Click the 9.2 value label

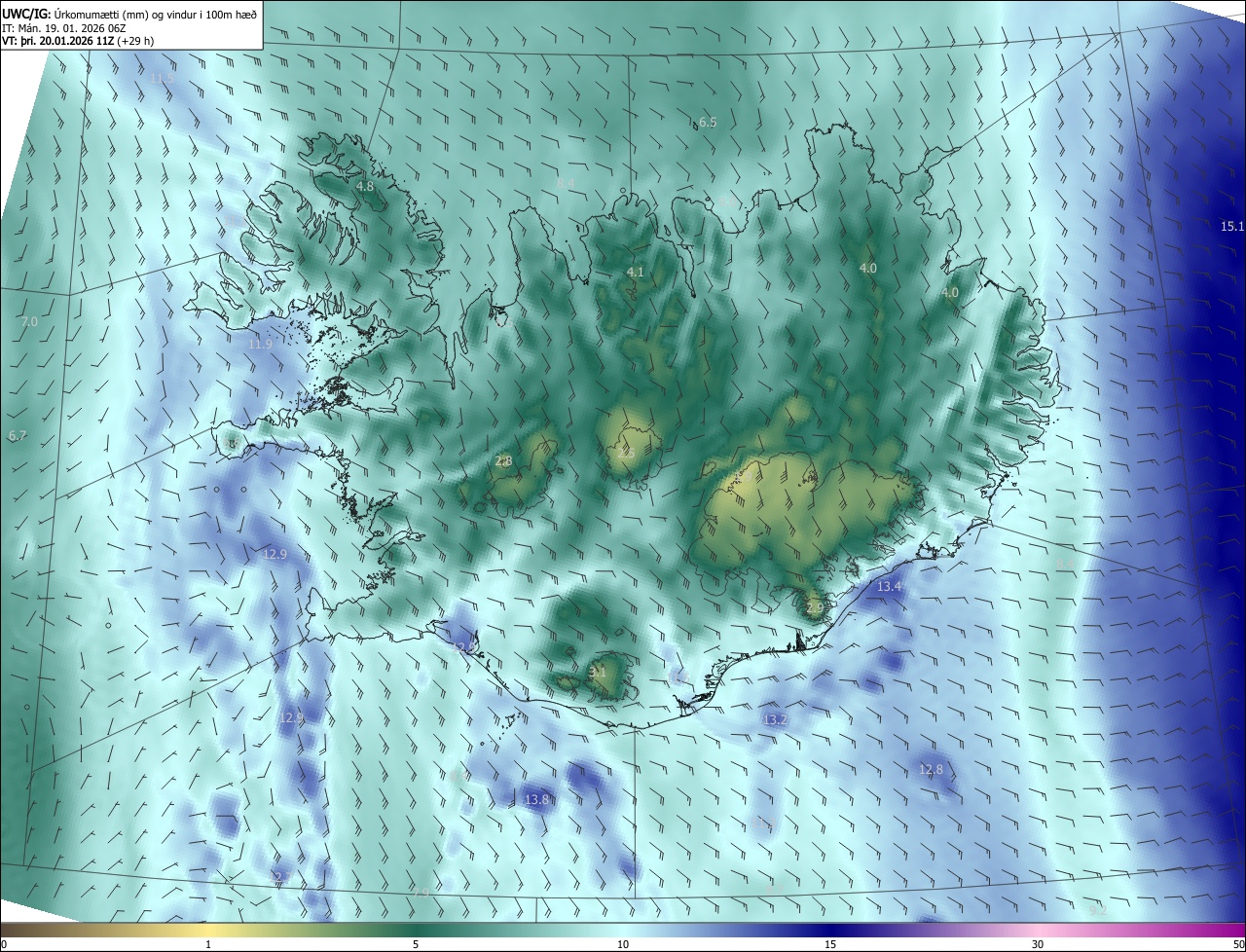pos(1098,911)
